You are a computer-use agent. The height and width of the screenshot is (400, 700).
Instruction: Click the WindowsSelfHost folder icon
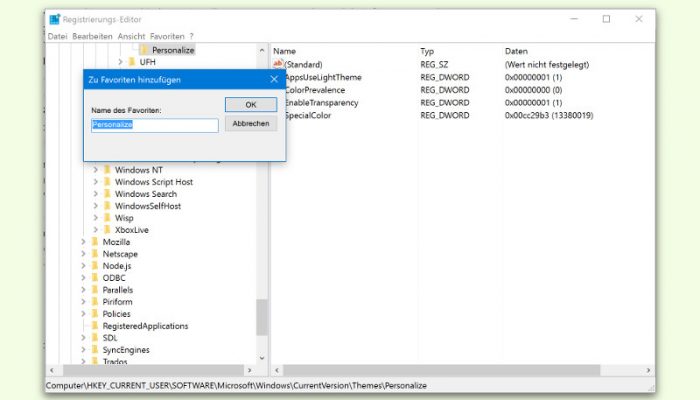(107, 206)
